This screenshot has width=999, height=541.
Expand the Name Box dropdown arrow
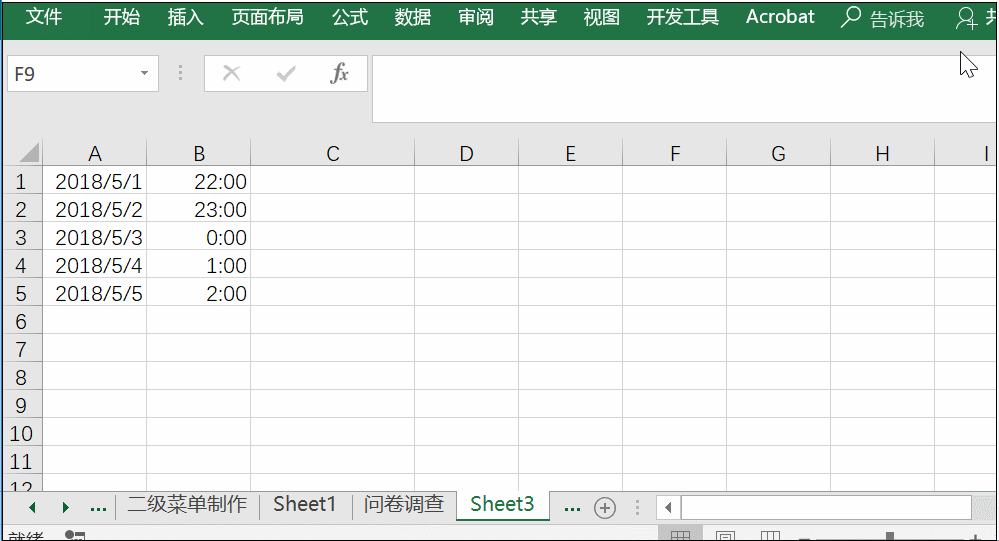click(x=145, y=74)
